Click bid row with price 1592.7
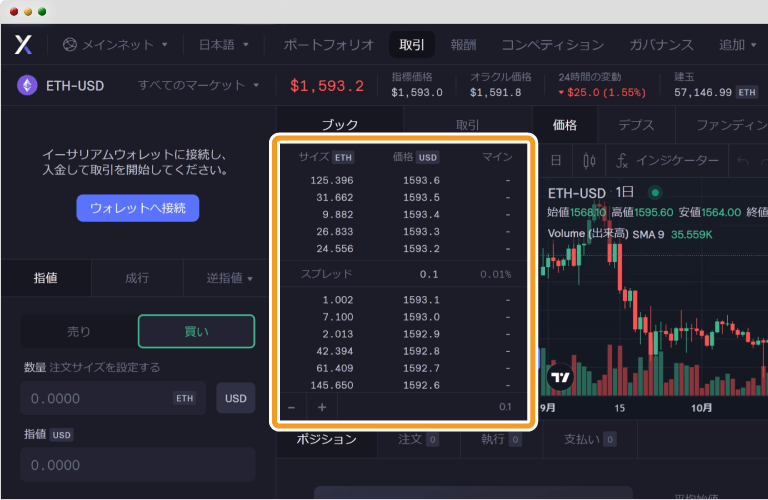 coord(403,368)
